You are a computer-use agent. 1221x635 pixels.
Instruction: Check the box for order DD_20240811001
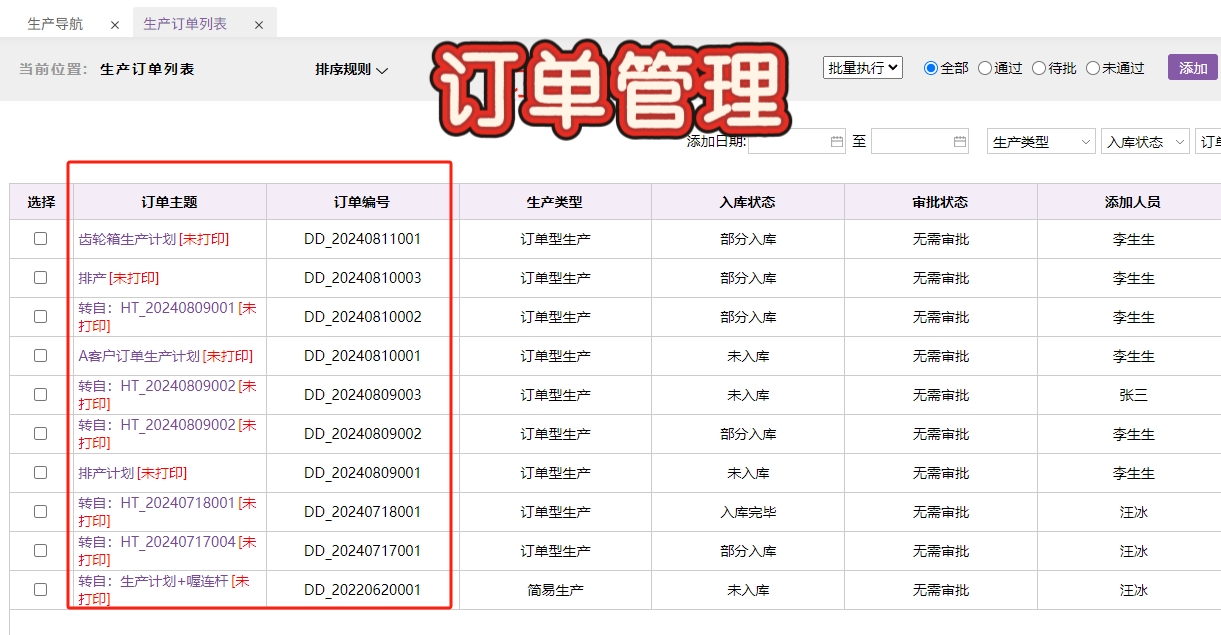41,239
